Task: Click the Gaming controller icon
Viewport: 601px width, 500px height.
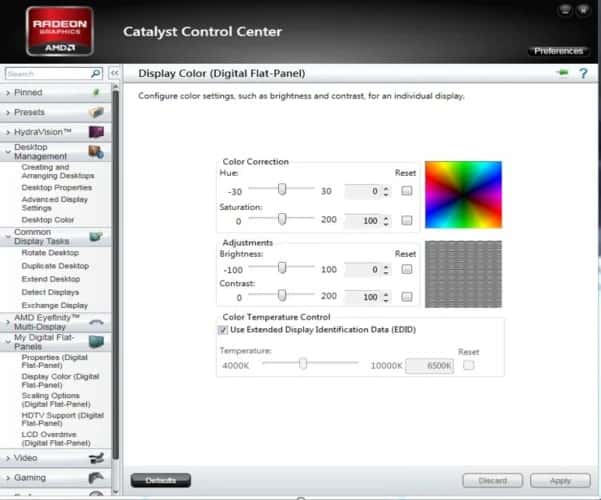Action: tap(96, 478)
